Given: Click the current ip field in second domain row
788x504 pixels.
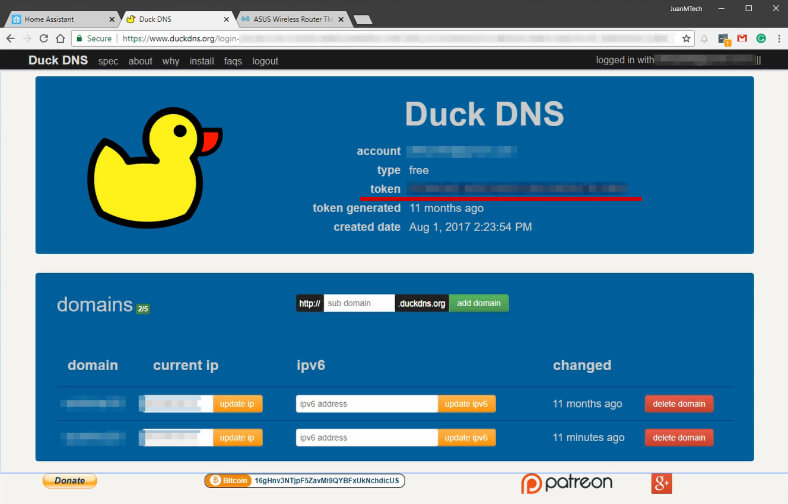Looking at the screenshot, I should (176, 438).
